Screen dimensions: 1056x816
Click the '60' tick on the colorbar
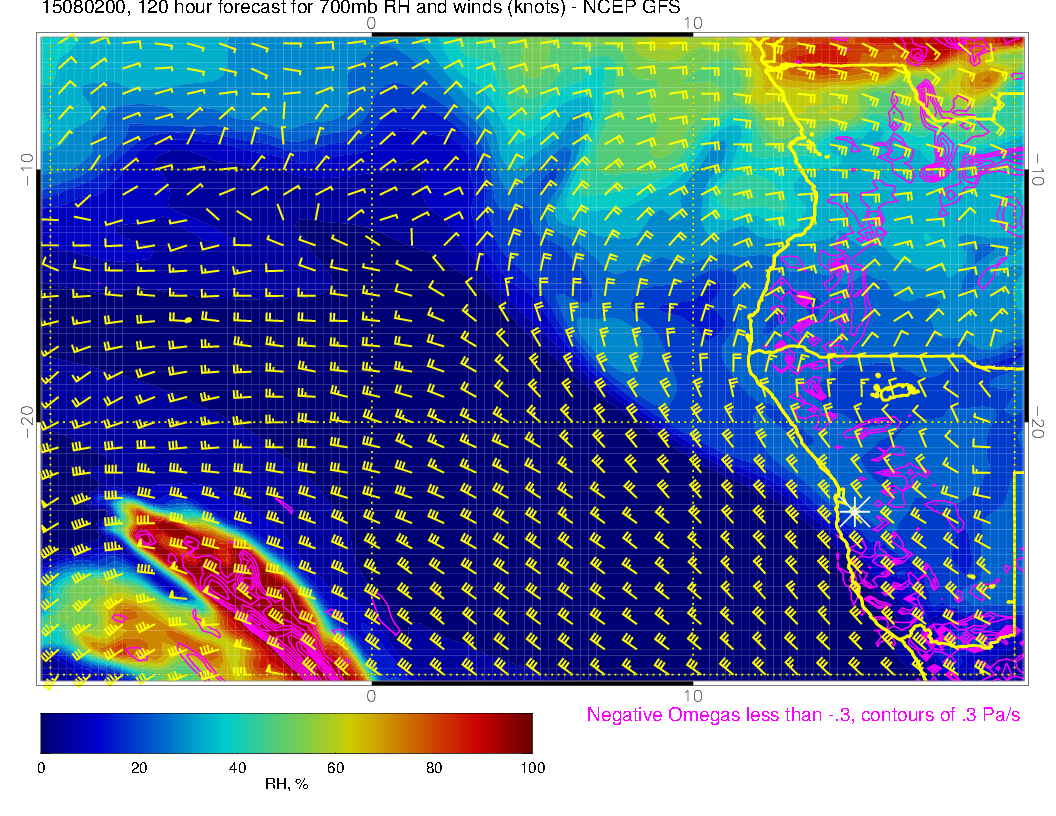click(x=335, y=768)
